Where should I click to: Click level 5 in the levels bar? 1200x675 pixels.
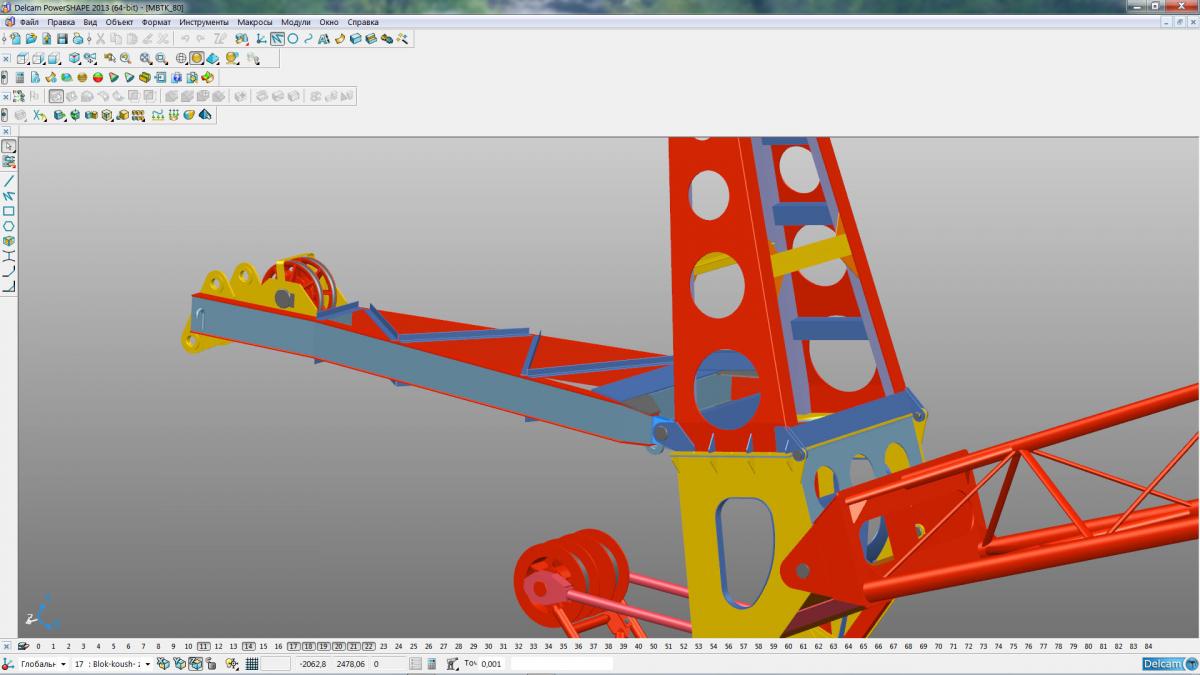pyautogui.click(x=113, y=646)
